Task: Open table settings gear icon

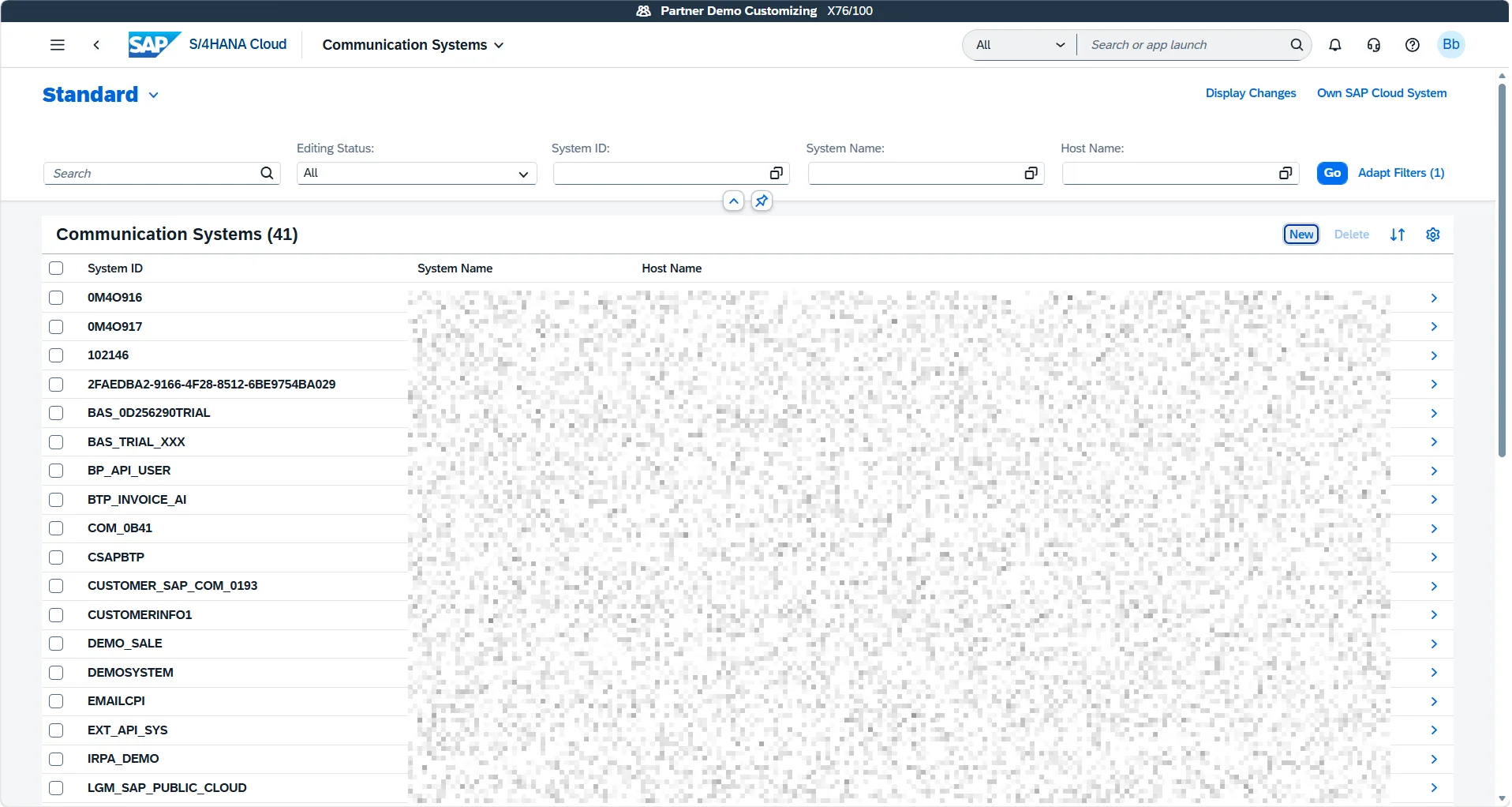Action: (1433, 235)
